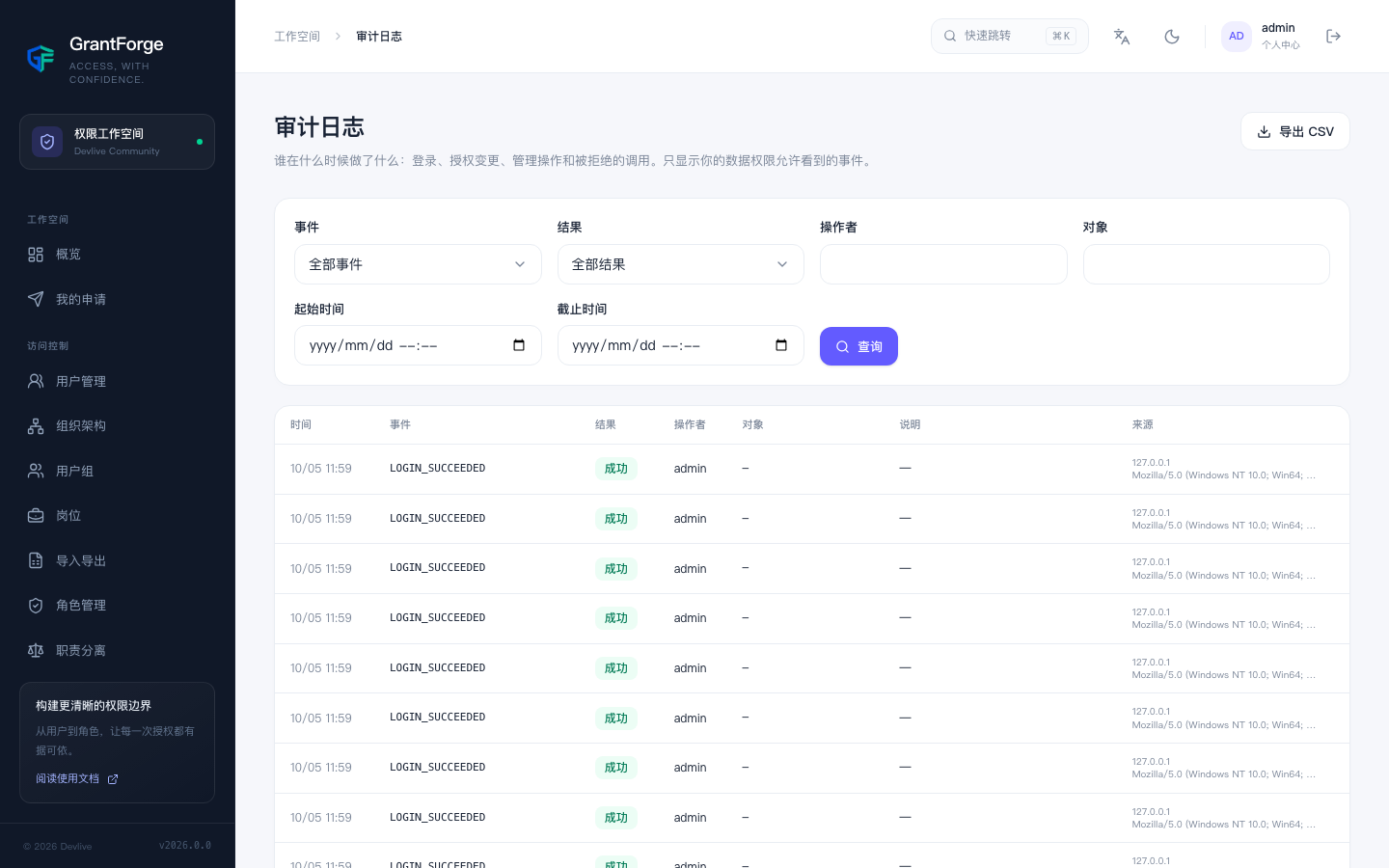
Task: Click the 用户组 sidebar icon
Action: [36, 471]
